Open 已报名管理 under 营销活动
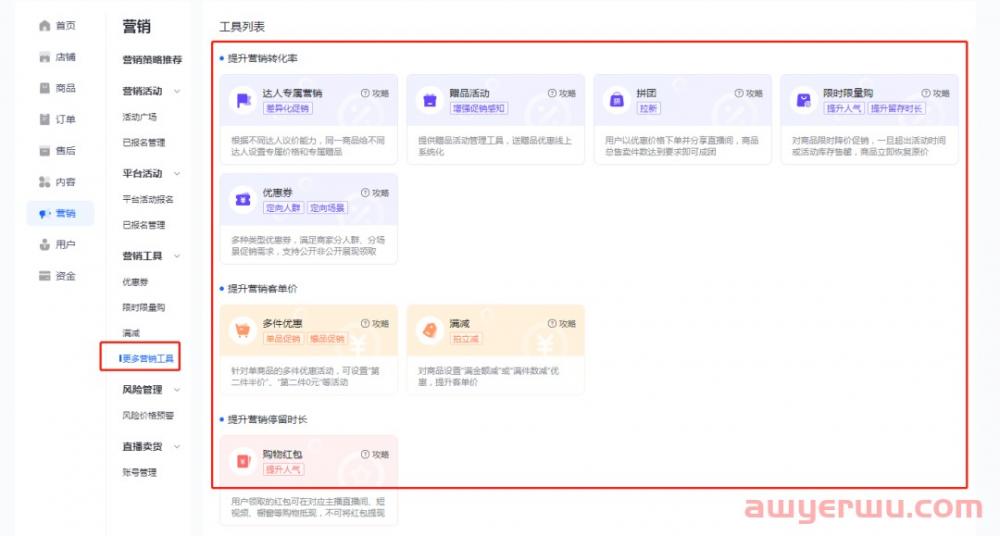The image size is (1000, 536). tap(143, 142)
